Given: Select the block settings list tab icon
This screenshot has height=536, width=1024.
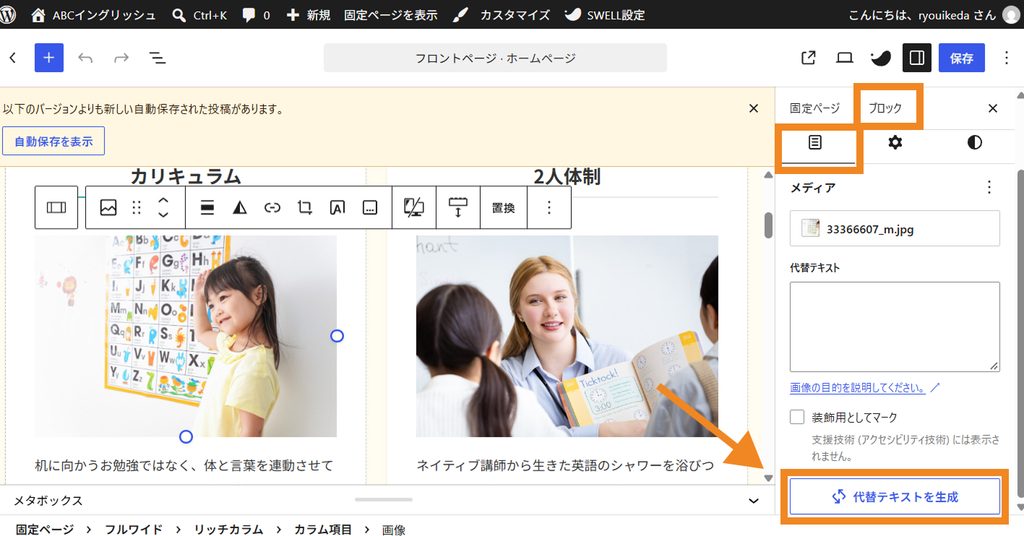Looking at the screenshot, I should coord(815,142).
